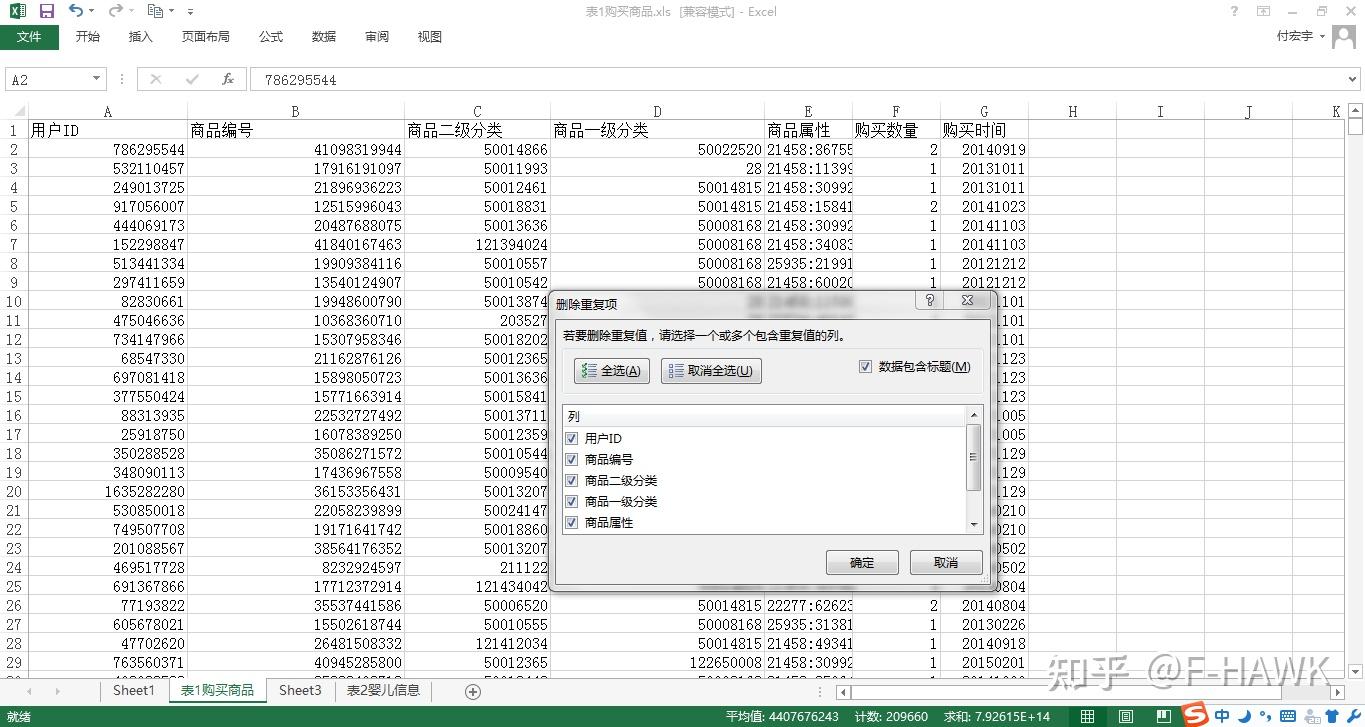Click previous sheet navigation arrow

(x=29, y=691)
